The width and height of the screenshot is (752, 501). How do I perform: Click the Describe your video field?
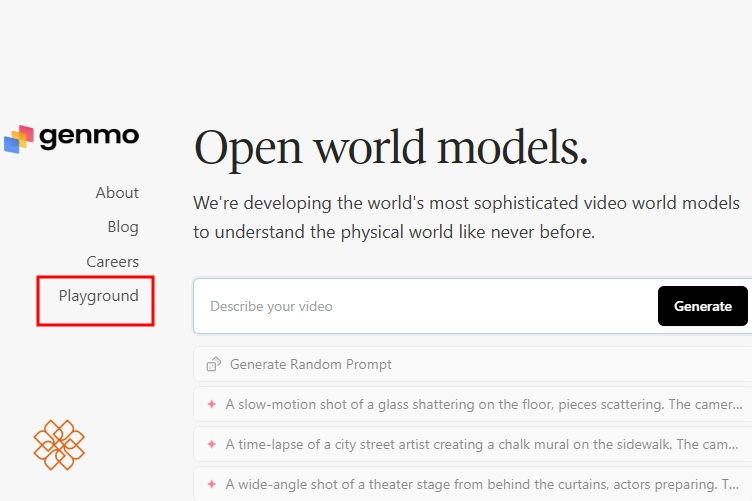tap(425, 306)
